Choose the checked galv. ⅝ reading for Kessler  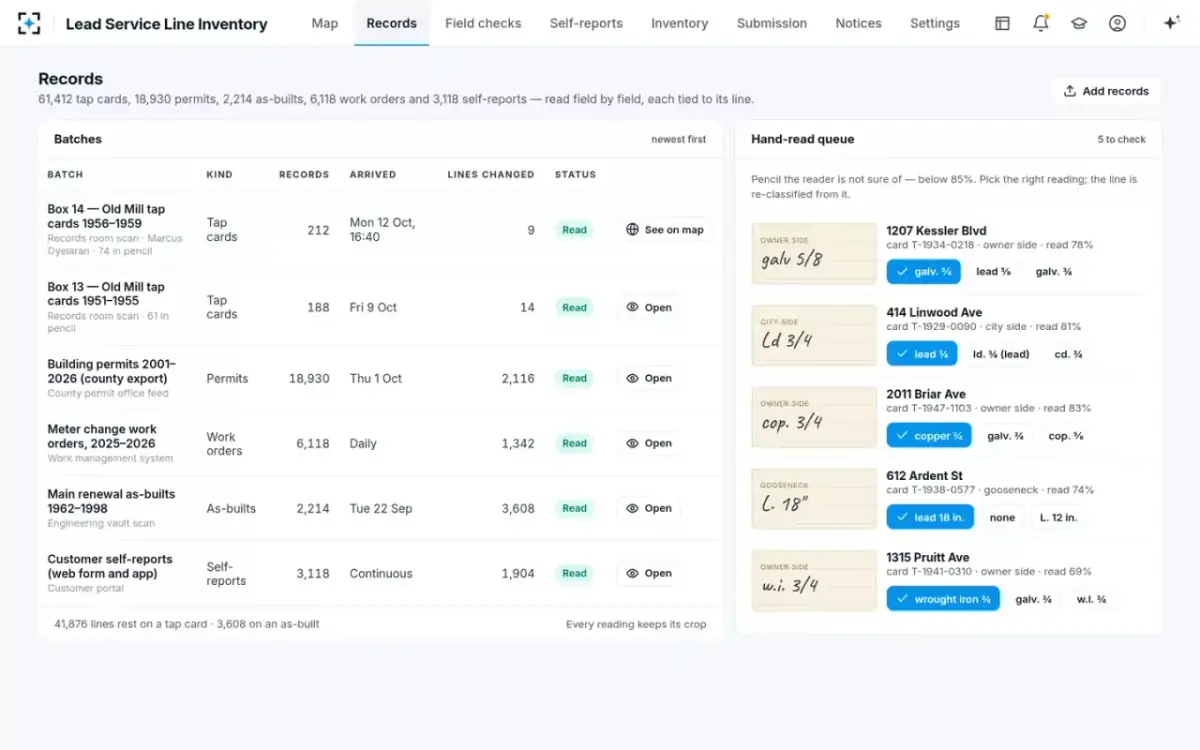923,272
